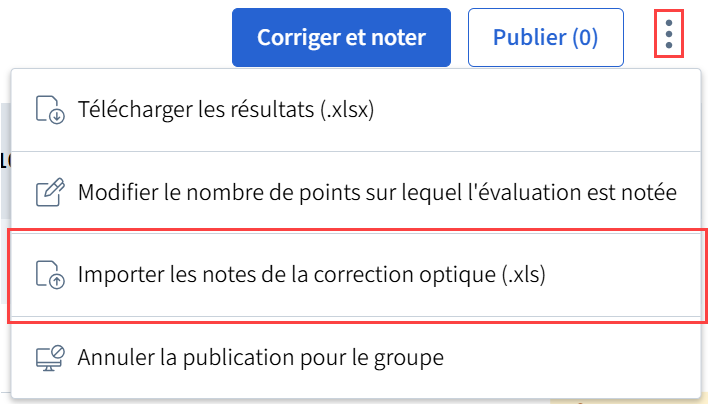Click the file upload icon
The height and width of the screenshot is (404, 708).
pos(49,274)
